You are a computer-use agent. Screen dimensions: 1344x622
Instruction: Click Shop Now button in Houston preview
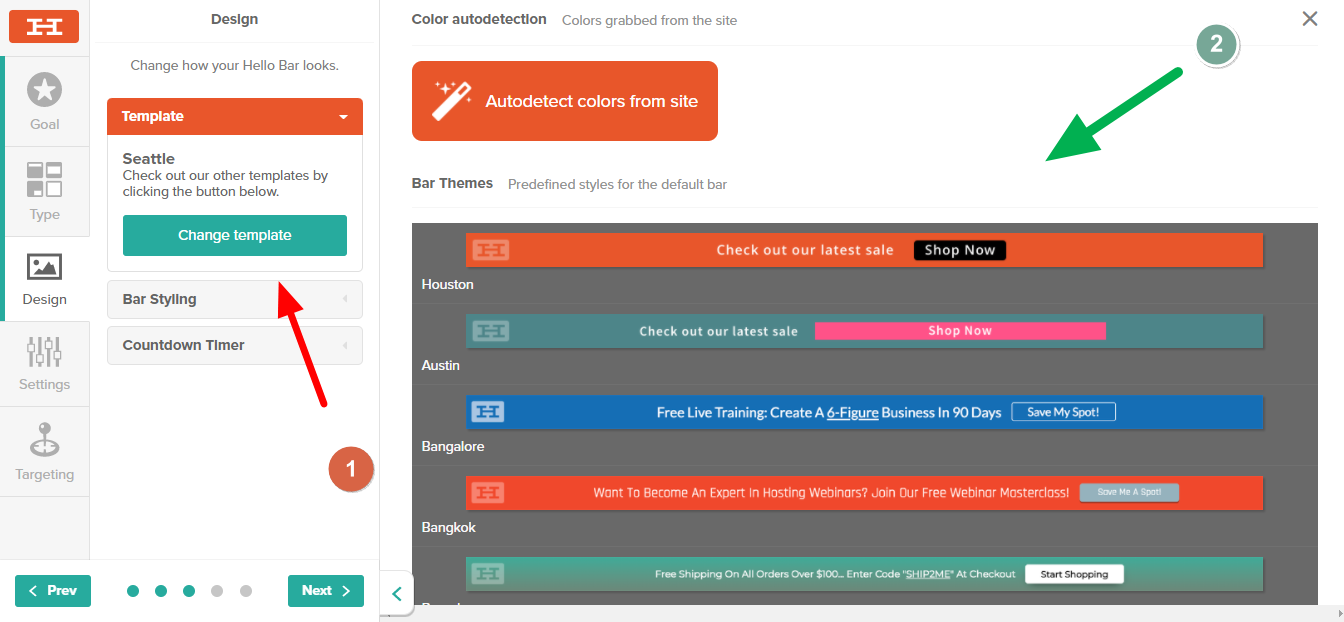click(x=960, y=250)
